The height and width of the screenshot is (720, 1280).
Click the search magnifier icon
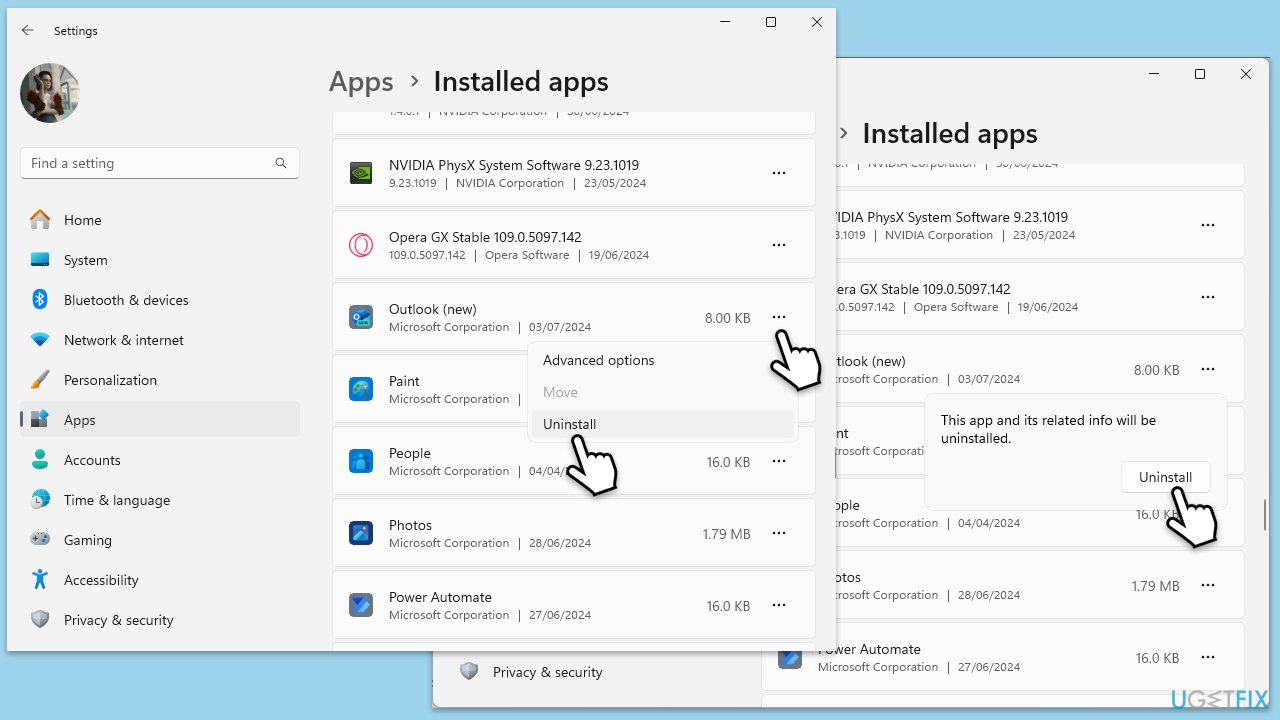pos(281,163)
